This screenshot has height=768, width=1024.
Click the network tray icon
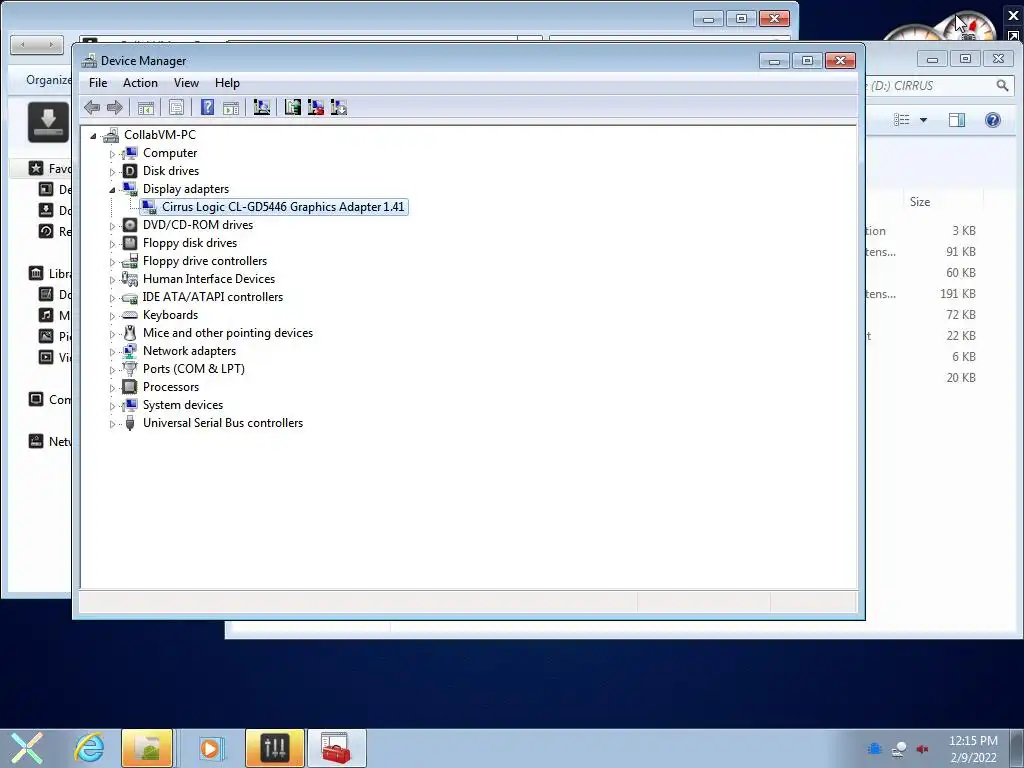[899, 749]
